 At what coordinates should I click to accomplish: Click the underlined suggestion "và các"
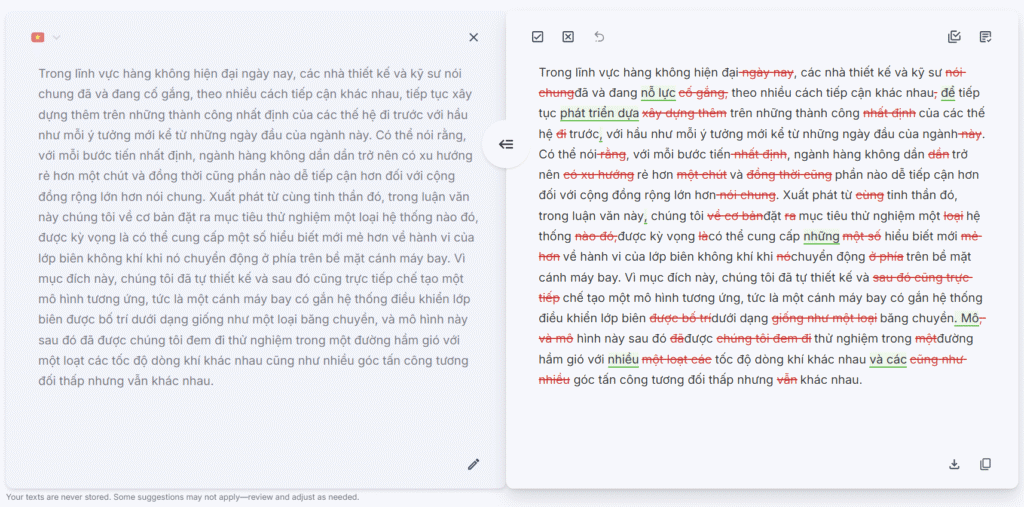[x=887, y=359]
